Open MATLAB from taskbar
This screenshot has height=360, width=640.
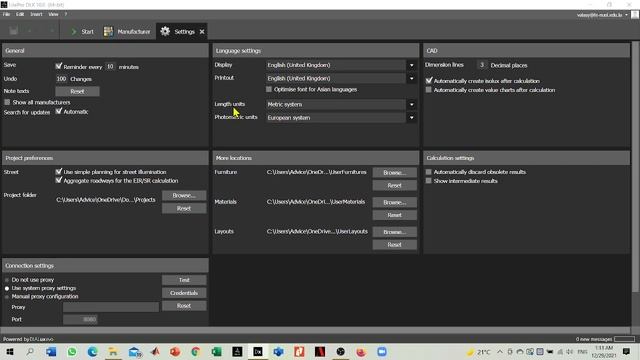coord(155,351)
